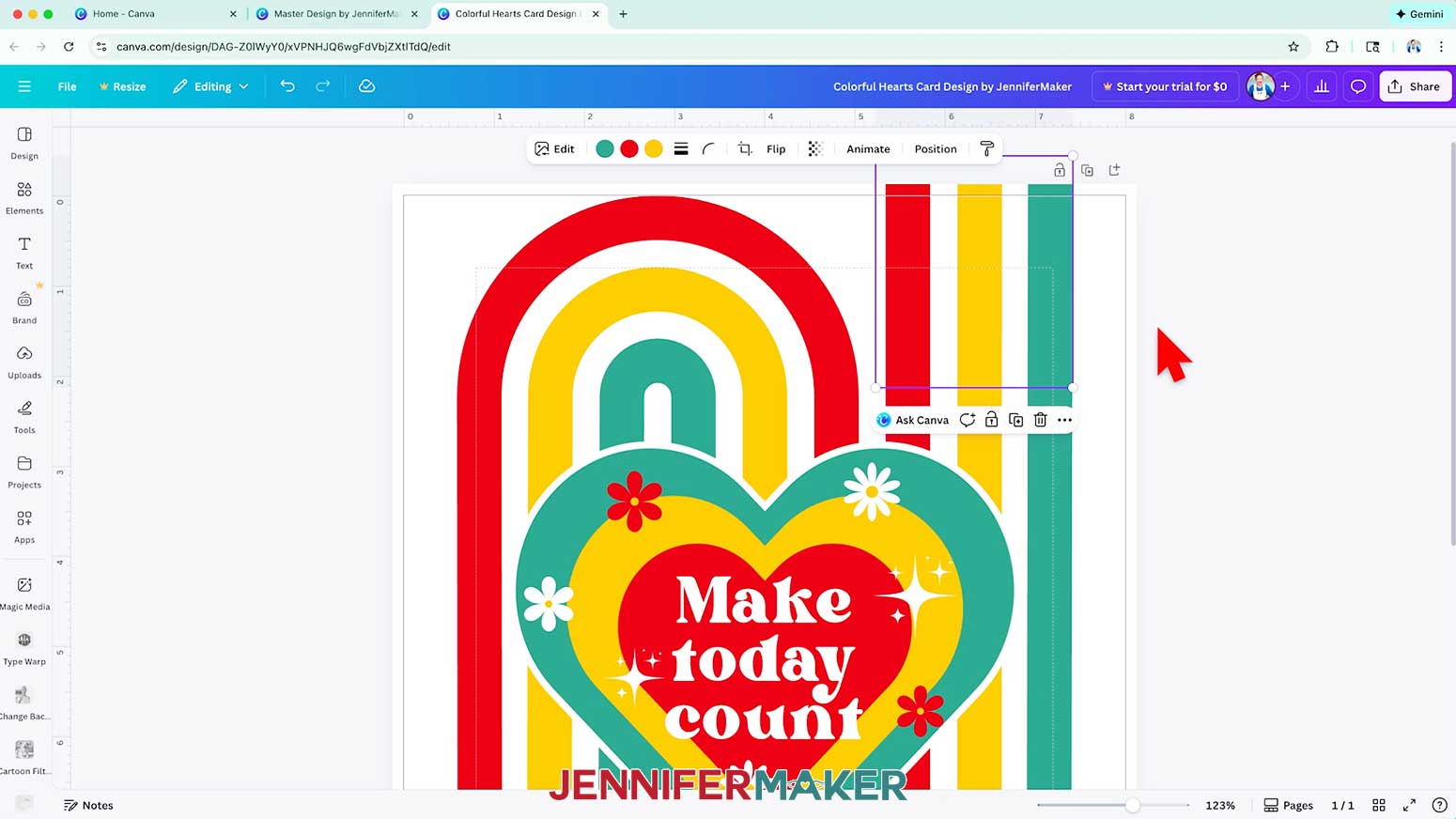Delete the selected element
Image resolution: width=1456 pixels, height=819 pixels.
[1040, 420]
